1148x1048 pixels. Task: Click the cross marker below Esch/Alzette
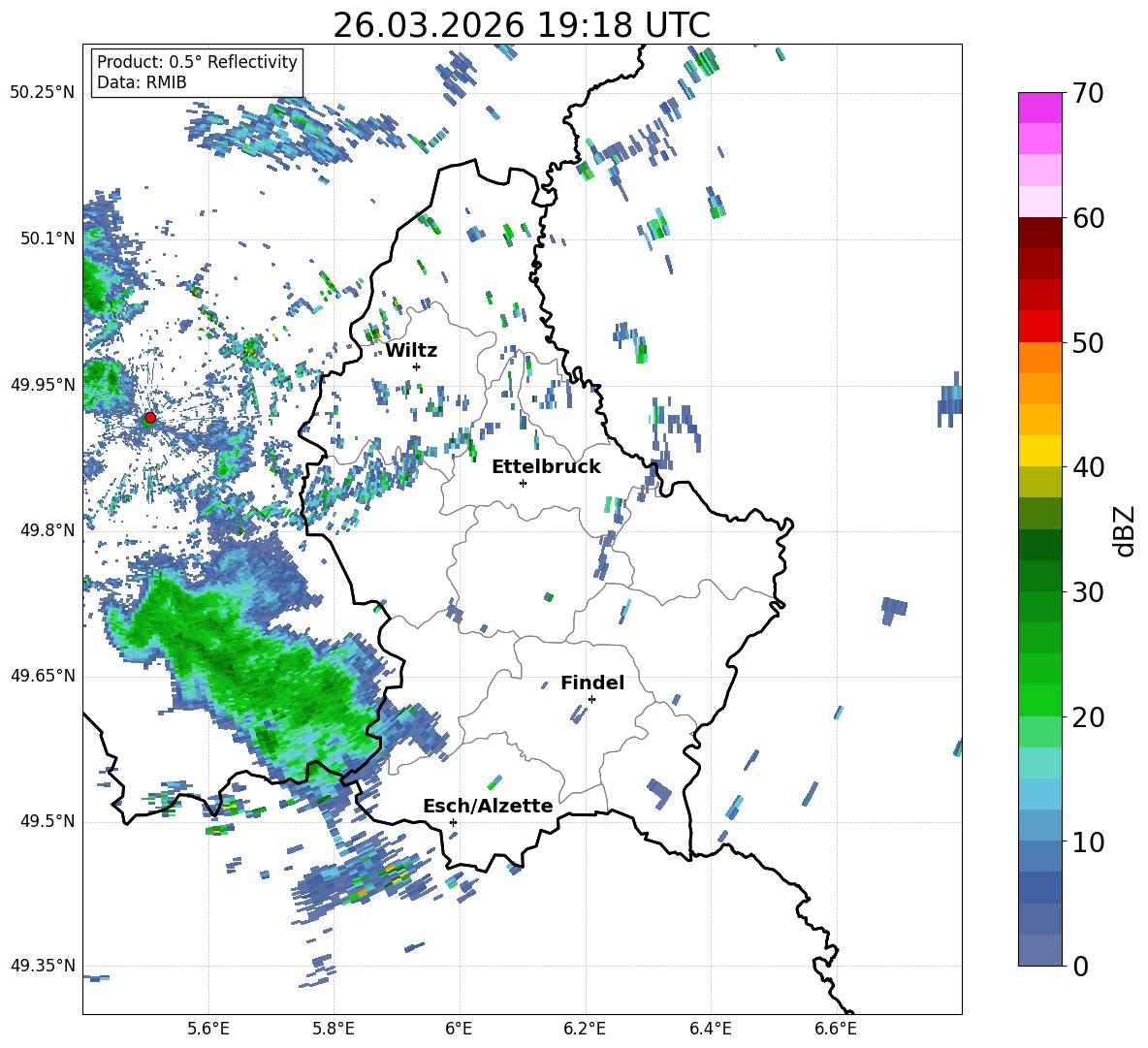point(453,822)
